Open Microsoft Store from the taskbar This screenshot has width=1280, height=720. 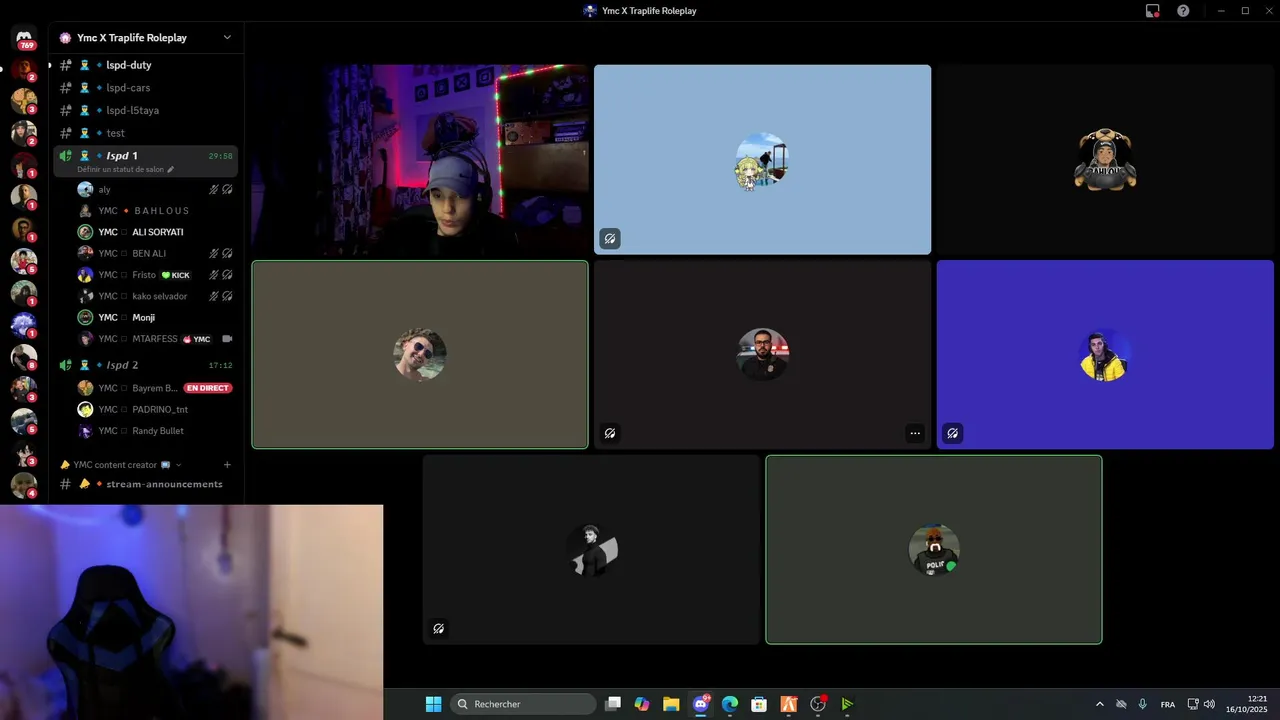click(x=759, y=704)
